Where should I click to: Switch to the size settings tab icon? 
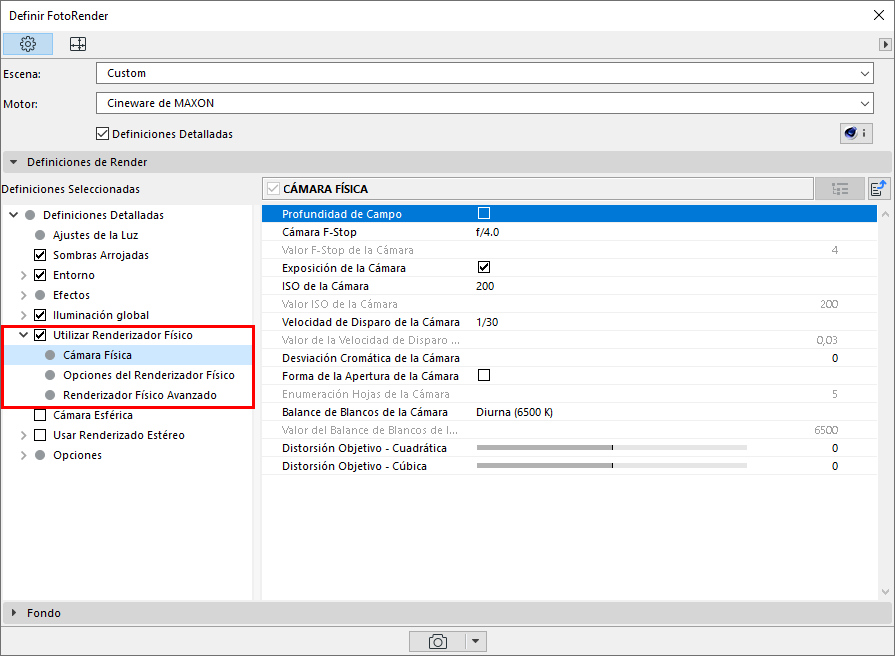click(78, 44)
